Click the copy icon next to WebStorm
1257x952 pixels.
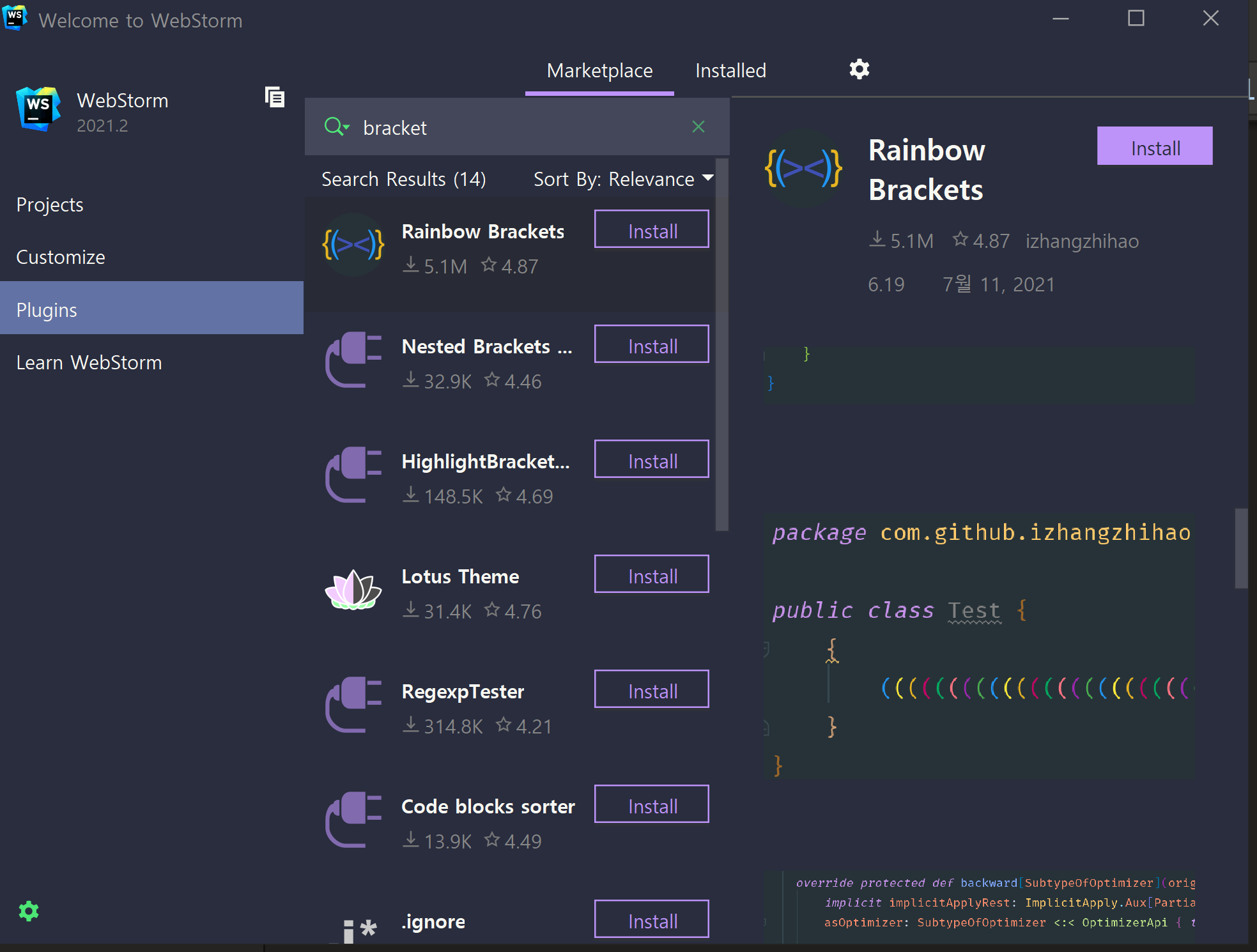tap(275, 97)
